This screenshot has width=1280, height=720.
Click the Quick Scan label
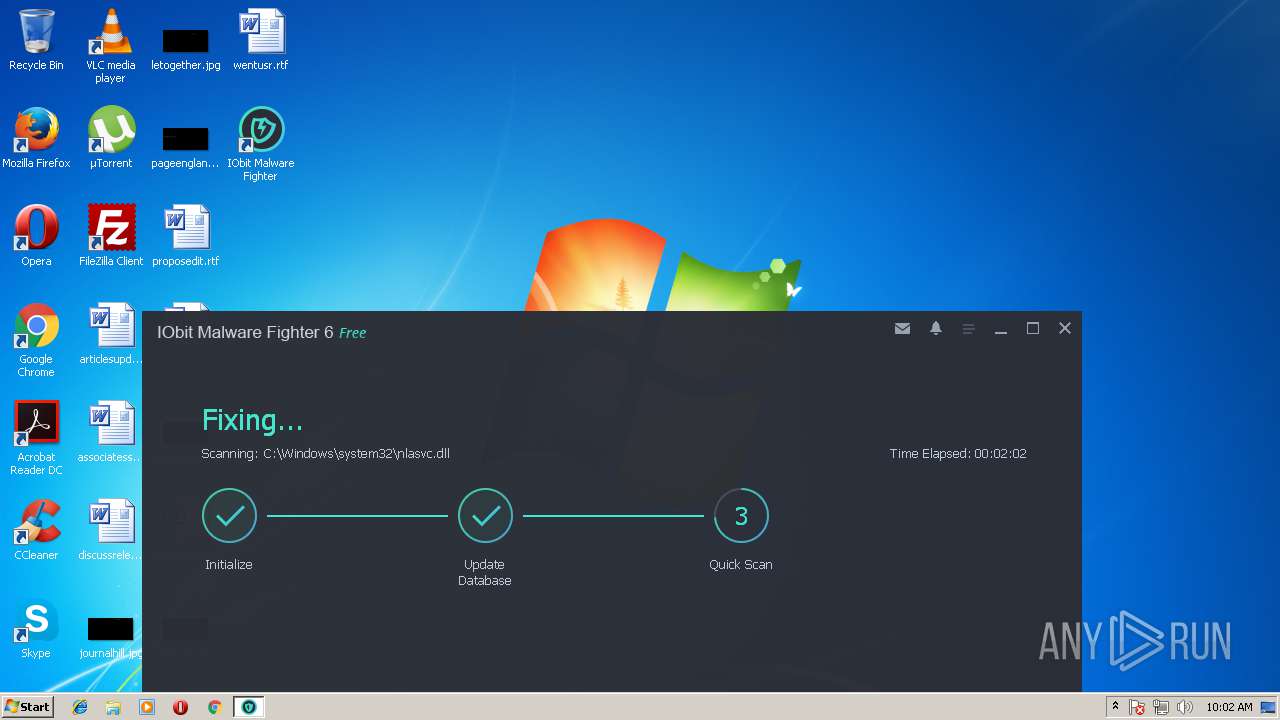click(x=741, y=565)
